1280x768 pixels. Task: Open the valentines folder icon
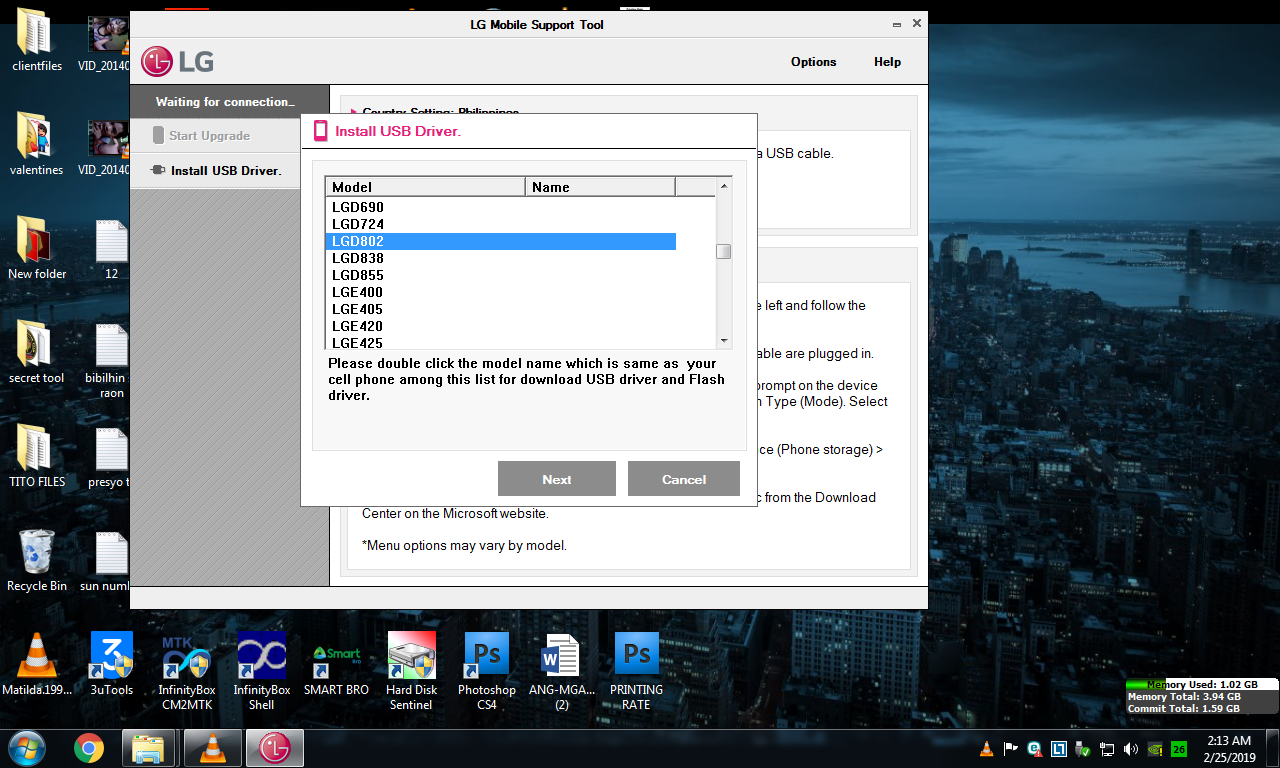click(x=37, y=145)
